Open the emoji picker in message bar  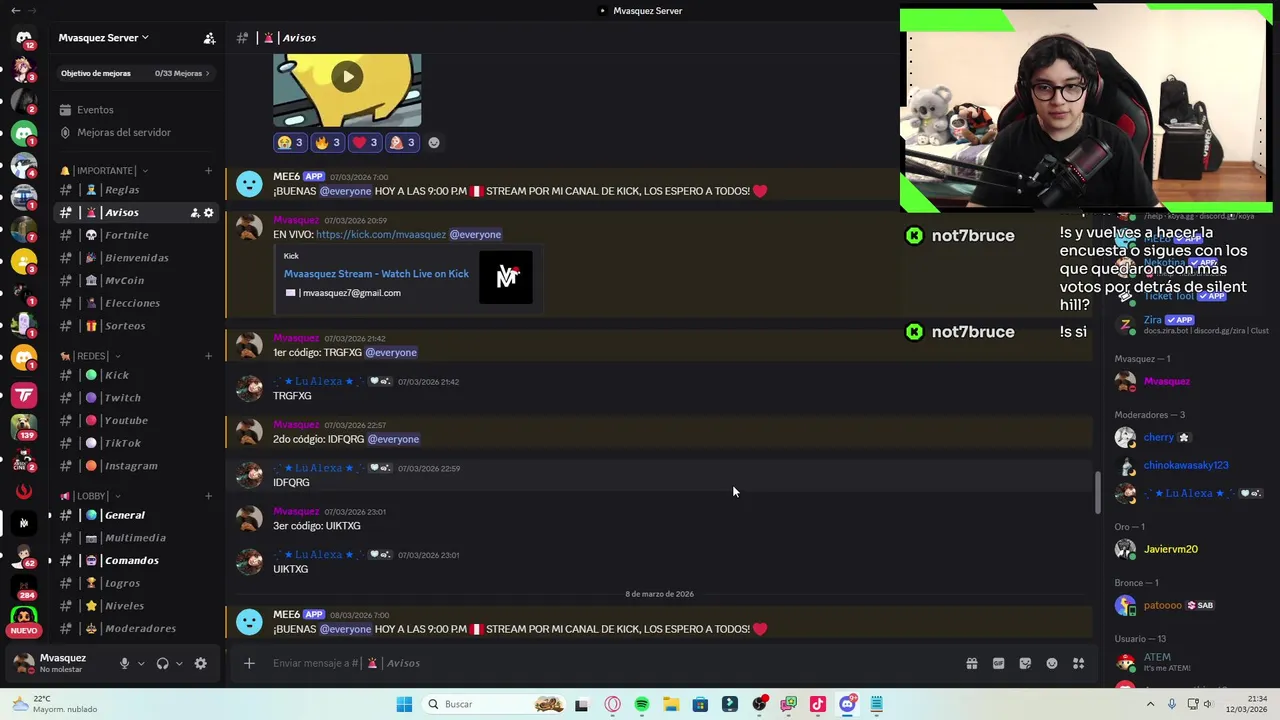click(1052, 663)
